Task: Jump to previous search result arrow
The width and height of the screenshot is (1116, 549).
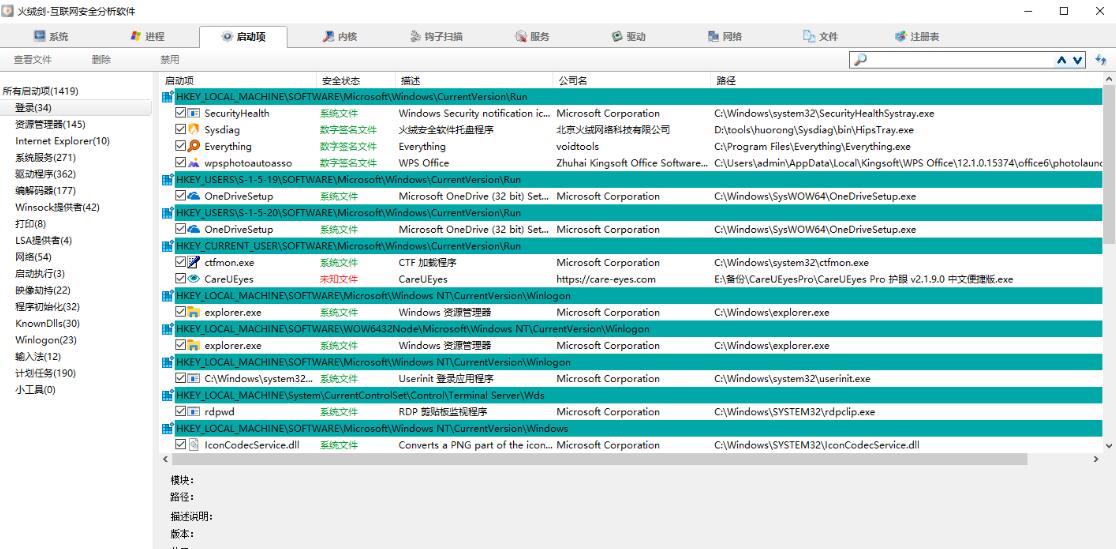Action: click(1062, 61)
